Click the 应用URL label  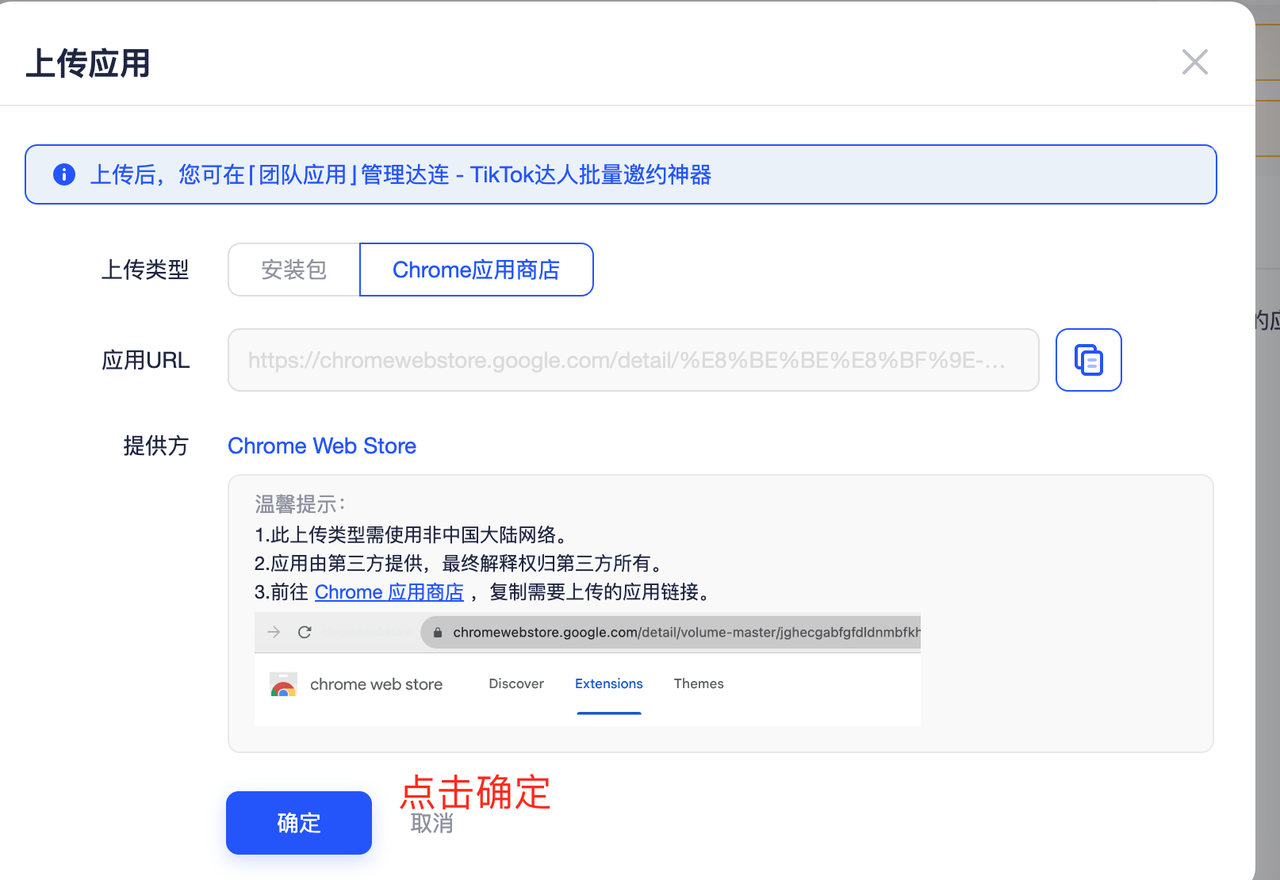(x=146, y=360)
